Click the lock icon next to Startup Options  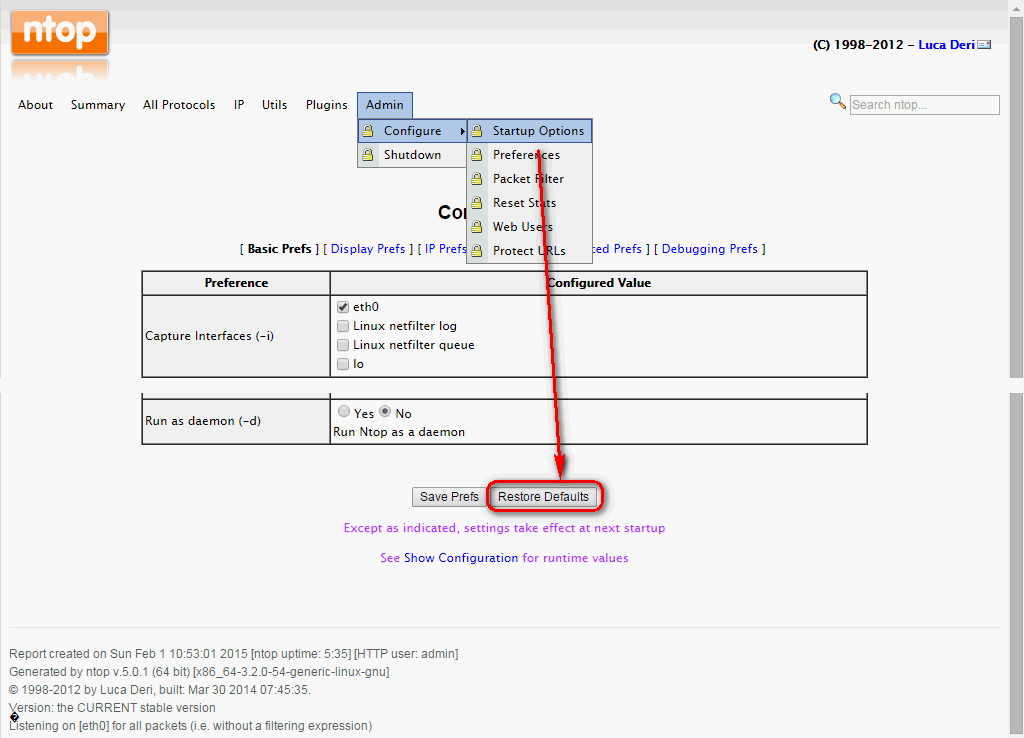[x=477, y=131]
